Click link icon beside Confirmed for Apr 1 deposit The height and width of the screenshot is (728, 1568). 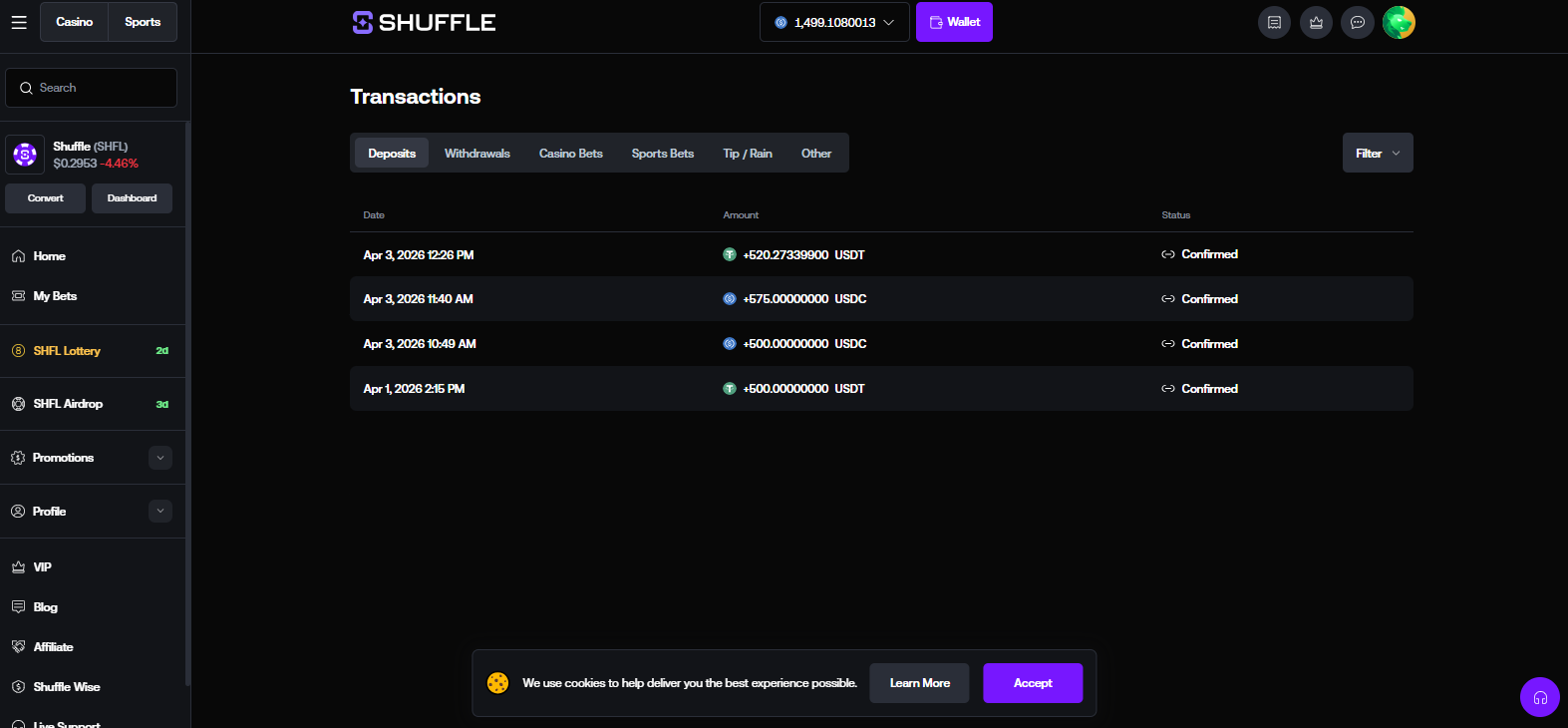tap(1168, 389)
